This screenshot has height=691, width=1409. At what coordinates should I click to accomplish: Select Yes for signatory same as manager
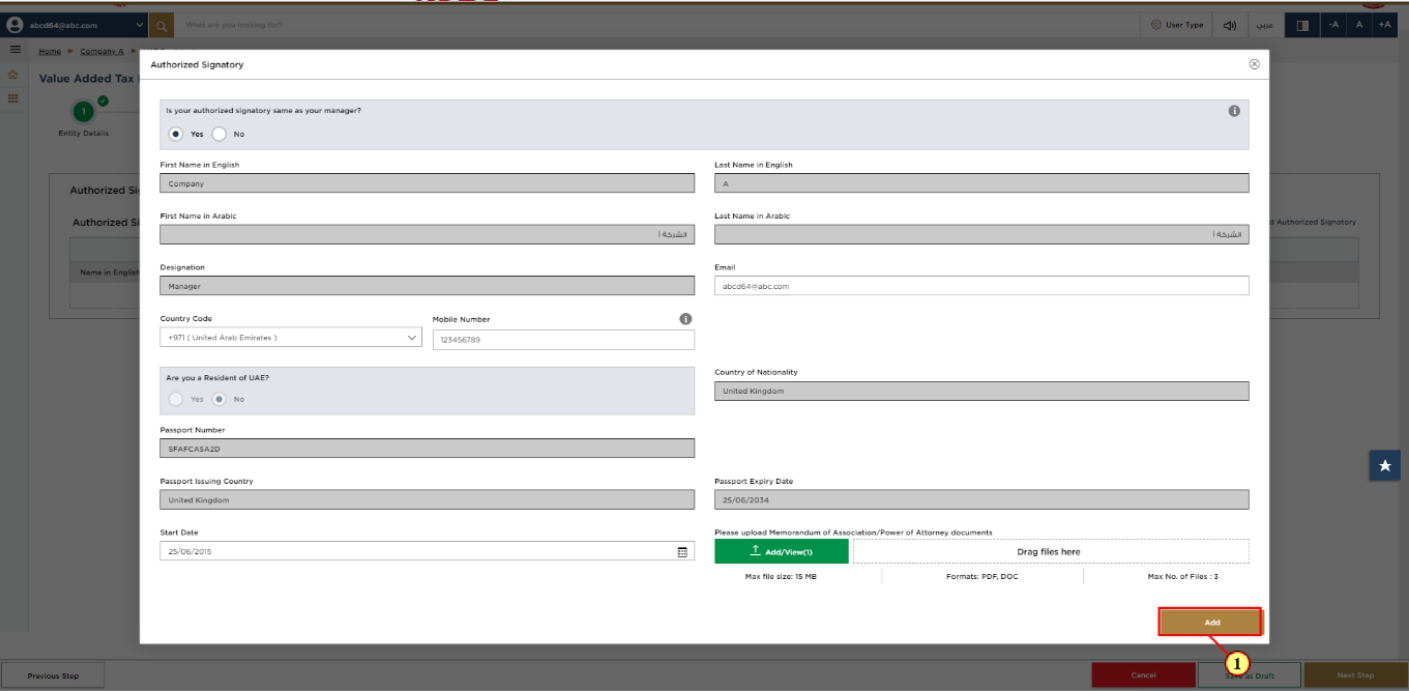click(x=177, y=133)
